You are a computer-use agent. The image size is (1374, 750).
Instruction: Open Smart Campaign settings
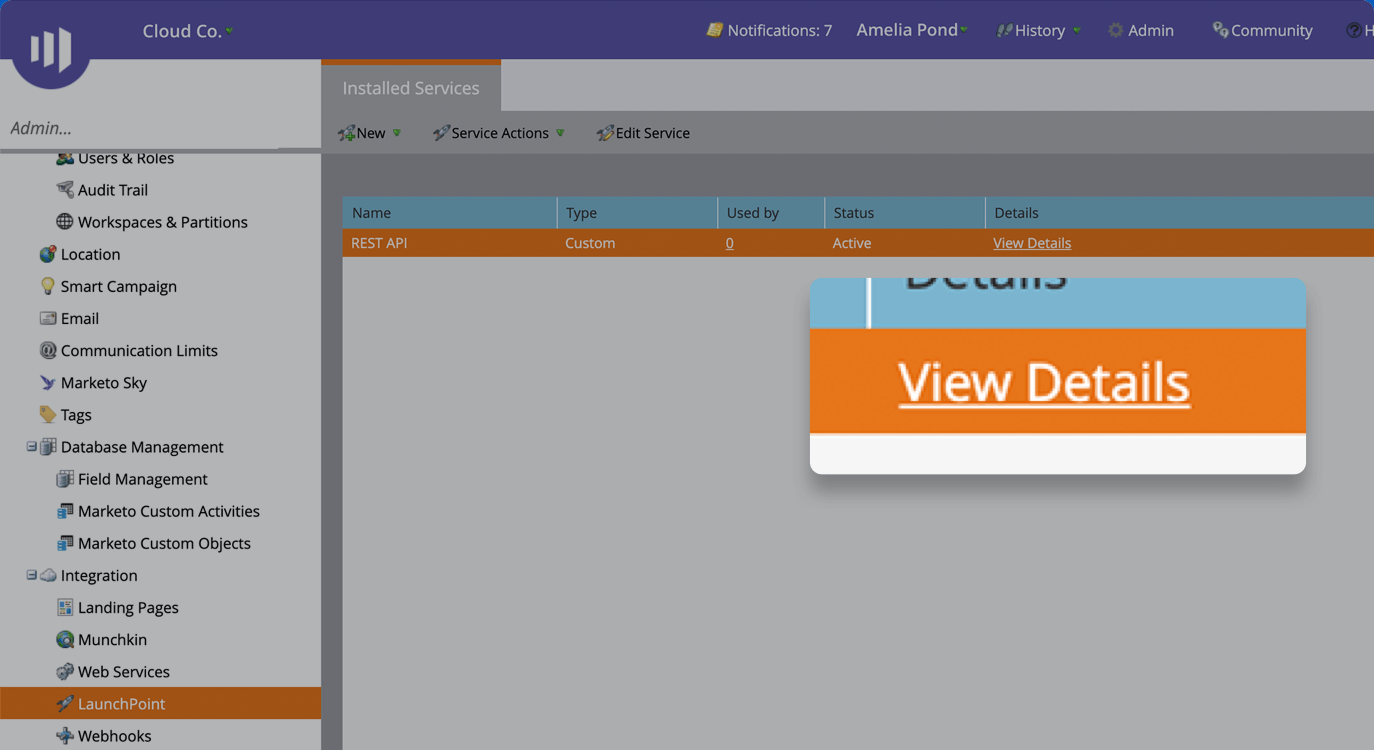pos(118,286)
